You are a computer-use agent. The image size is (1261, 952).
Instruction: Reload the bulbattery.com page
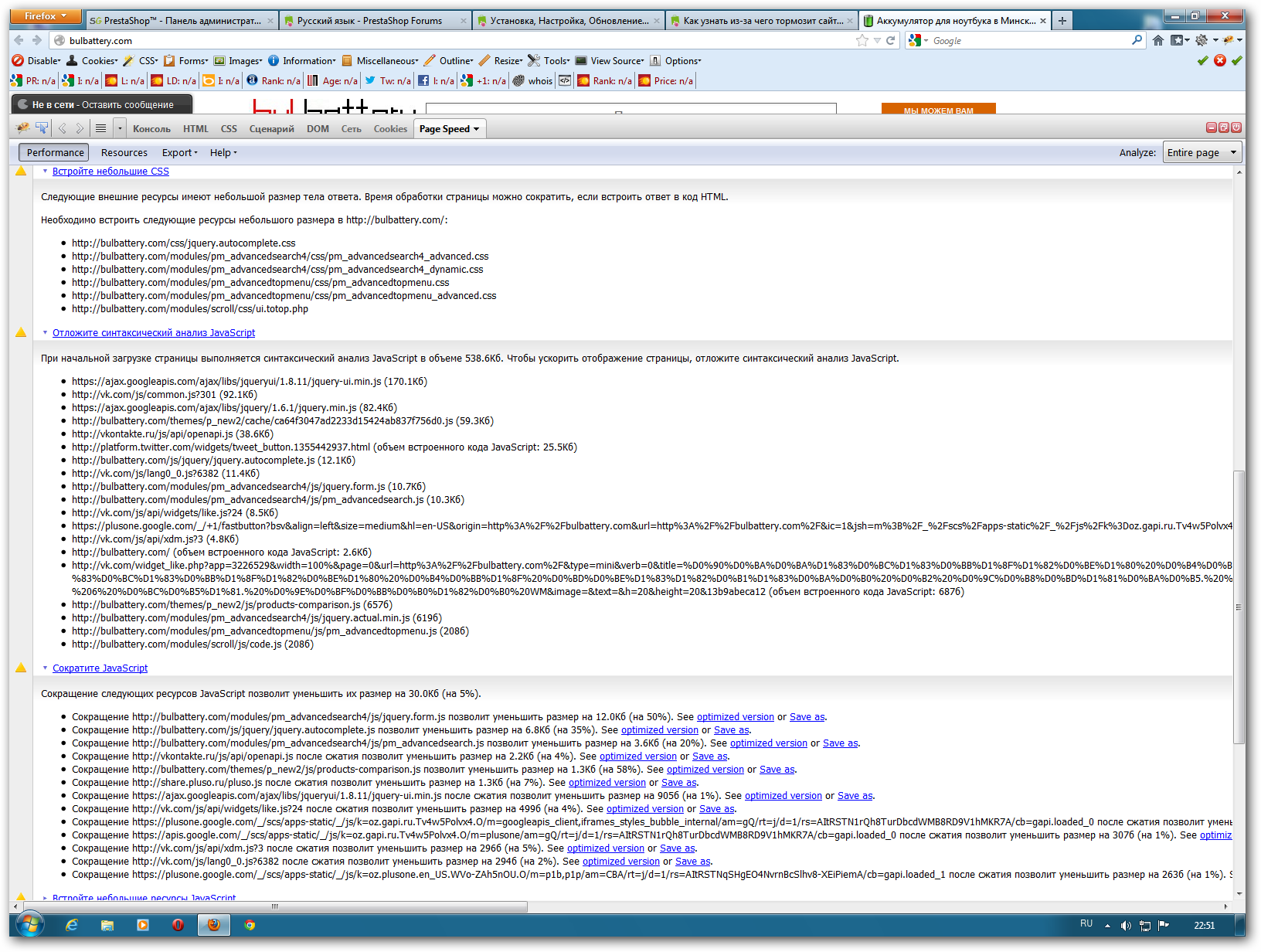click(890, 40)
